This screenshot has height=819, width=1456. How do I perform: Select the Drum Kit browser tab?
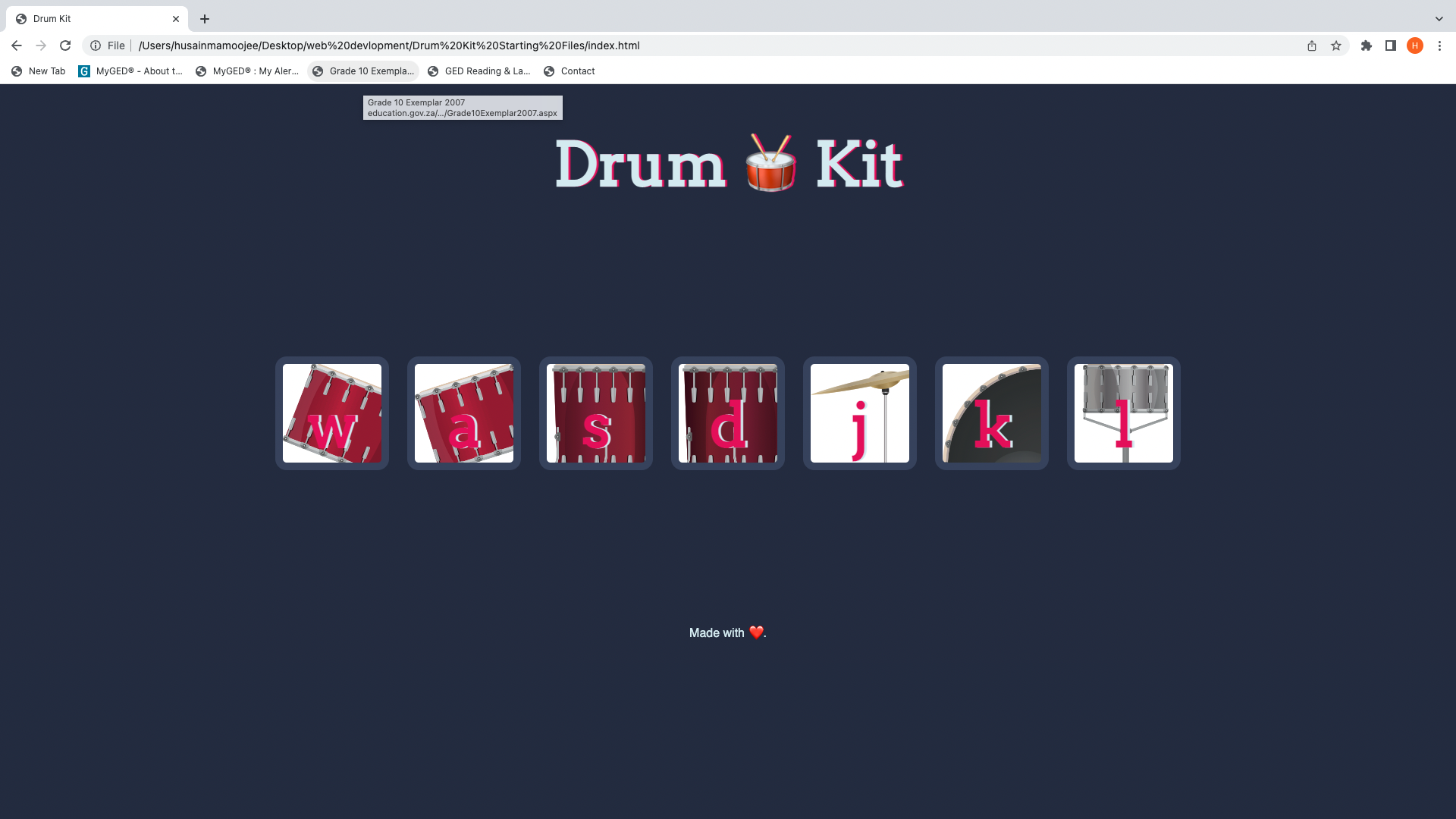pyautogui.click(x=97, y=19)
